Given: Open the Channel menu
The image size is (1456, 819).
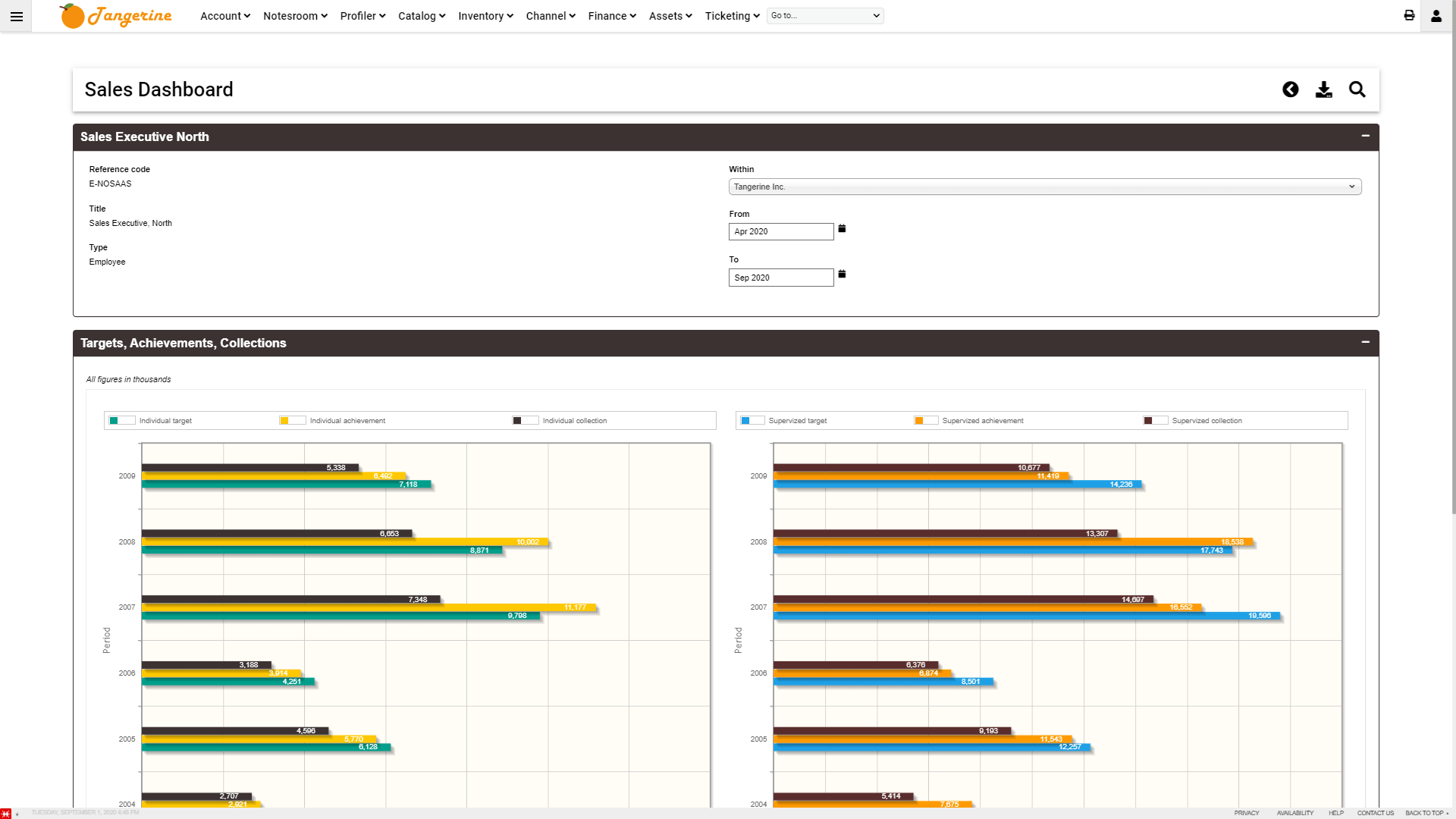Looking at the screenshot, I should (551, 16).
